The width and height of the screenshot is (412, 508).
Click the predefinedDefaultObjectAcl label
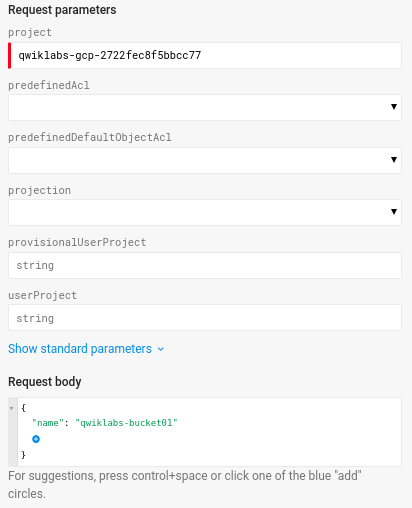click(90, 137)
